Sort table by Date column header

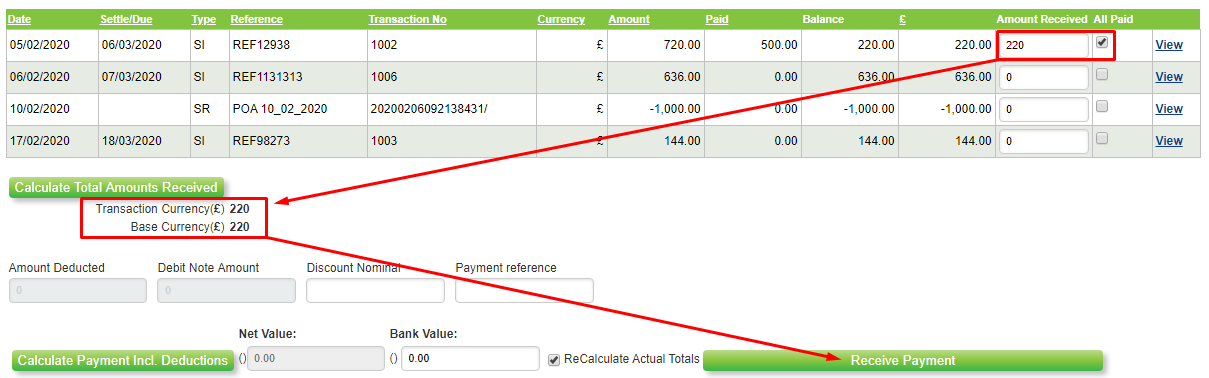coord(20,19)
